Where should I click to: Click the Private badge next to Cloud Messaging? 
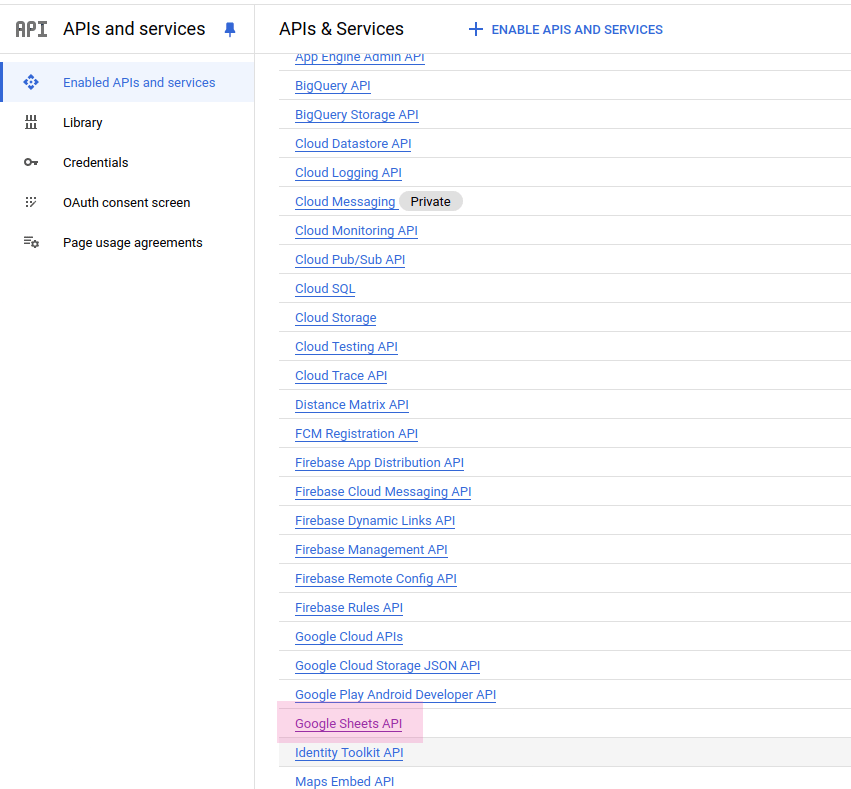pos(430,202)
